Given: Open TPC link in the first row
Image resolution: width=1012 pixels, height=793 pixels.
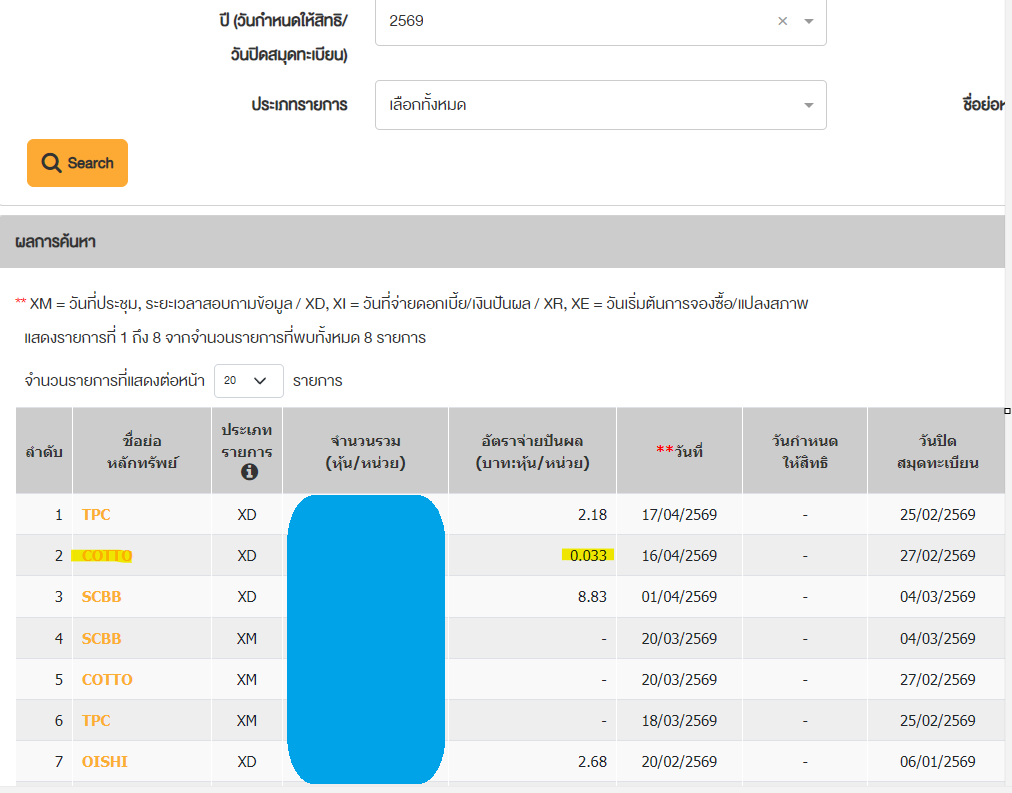Looking at the screenshot, I should click(x=96, y=515).
